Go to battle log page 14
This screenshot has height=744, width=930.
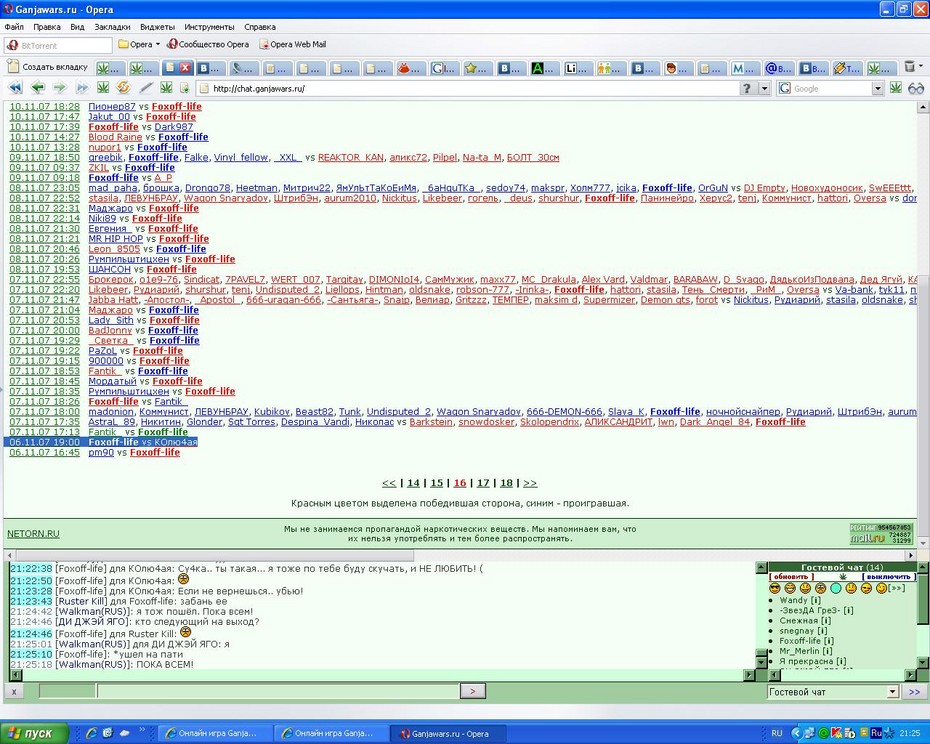coord(413,483)
